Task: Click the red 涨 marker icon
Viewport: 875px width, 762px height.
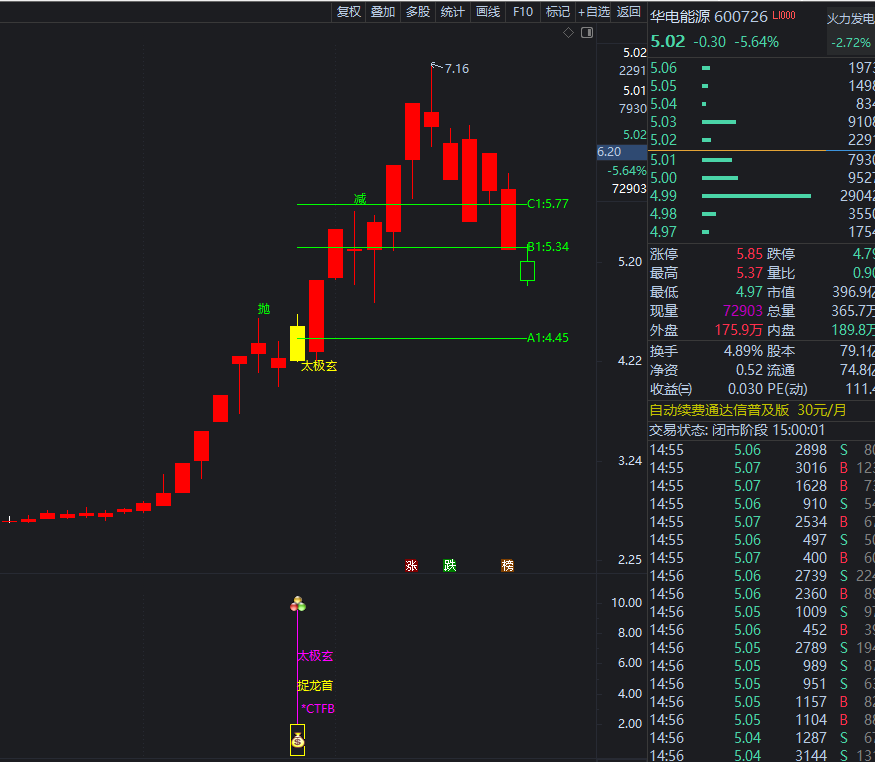Action: [x=411, y=566]
